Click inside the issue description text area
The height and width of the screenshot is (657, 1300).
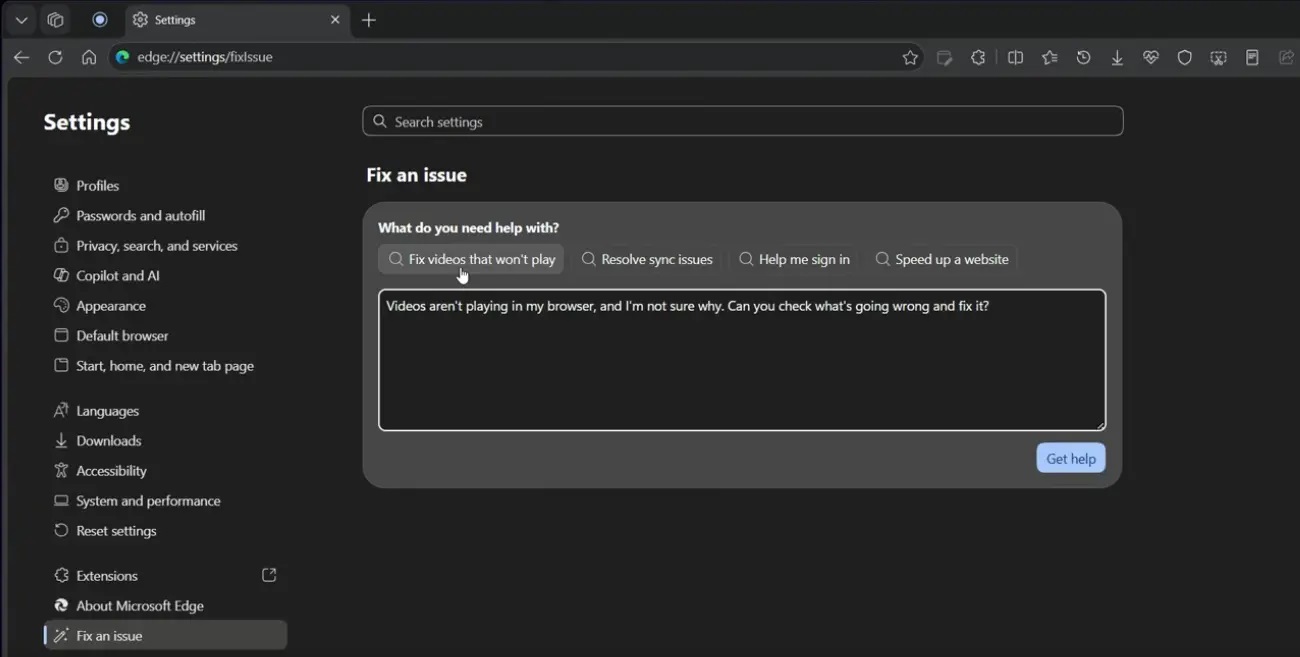click(742, 360)
